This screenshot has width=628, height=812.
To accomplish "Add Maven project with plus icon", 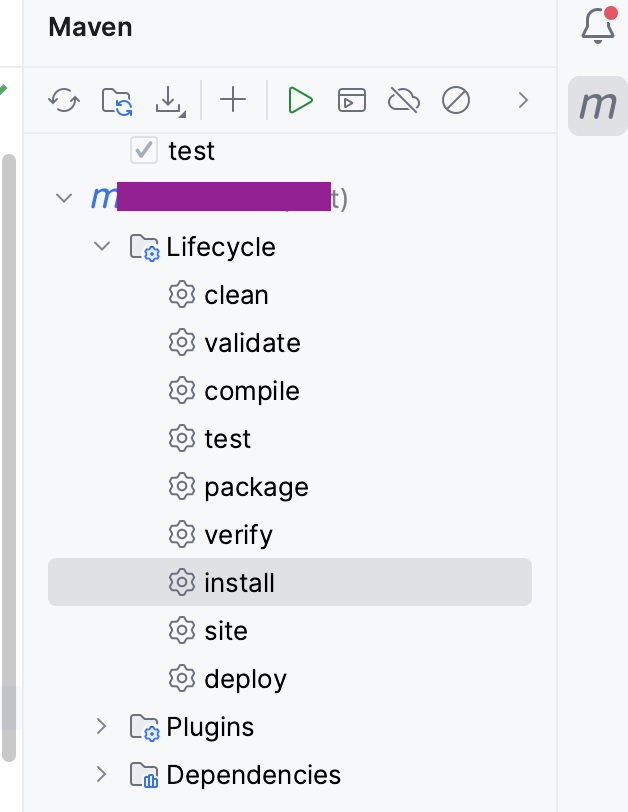I will pyautogui.click(x=233, y=100).
